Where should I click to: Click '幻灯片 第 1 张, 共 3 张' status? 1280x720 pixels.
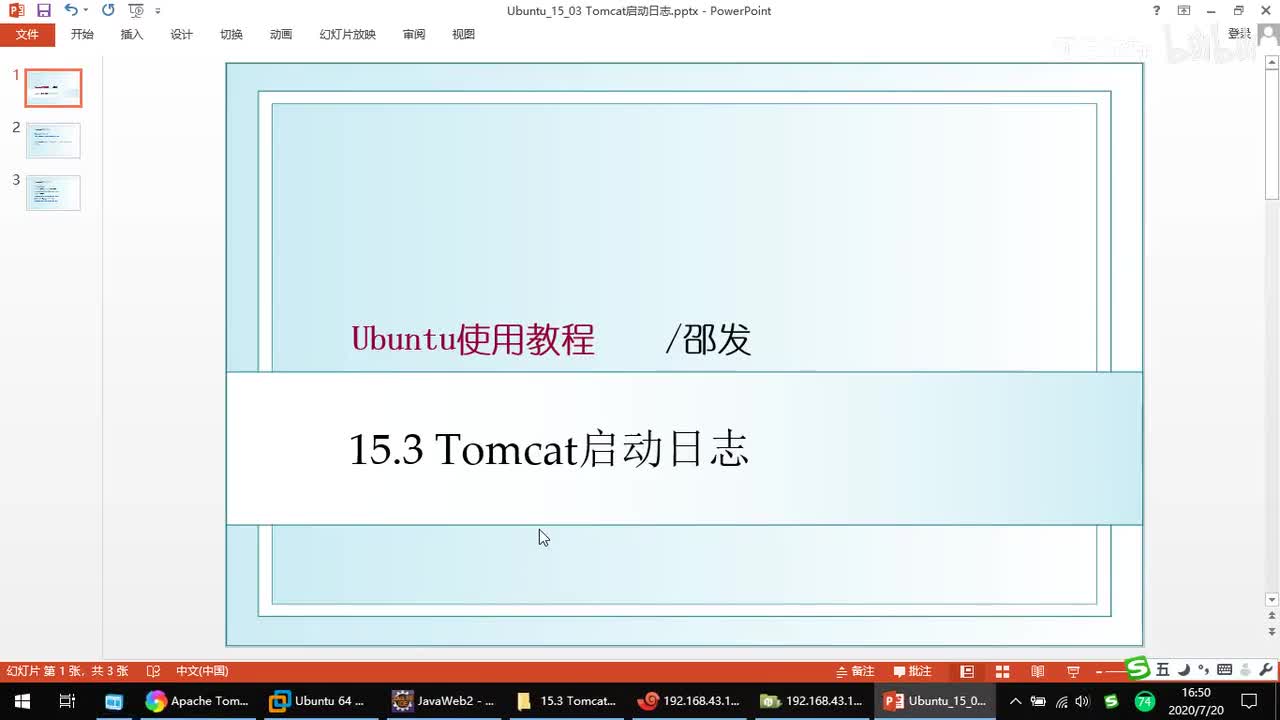click(x=68, y=671)
